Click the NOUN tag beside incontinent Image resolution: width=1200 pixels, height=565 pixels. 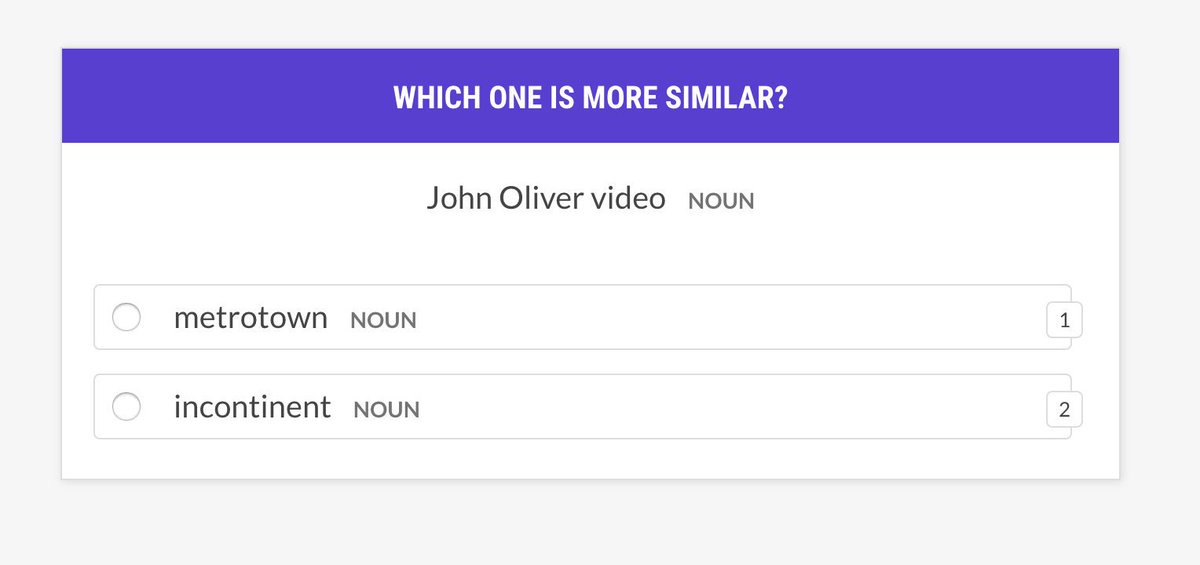tap(386, 410)
